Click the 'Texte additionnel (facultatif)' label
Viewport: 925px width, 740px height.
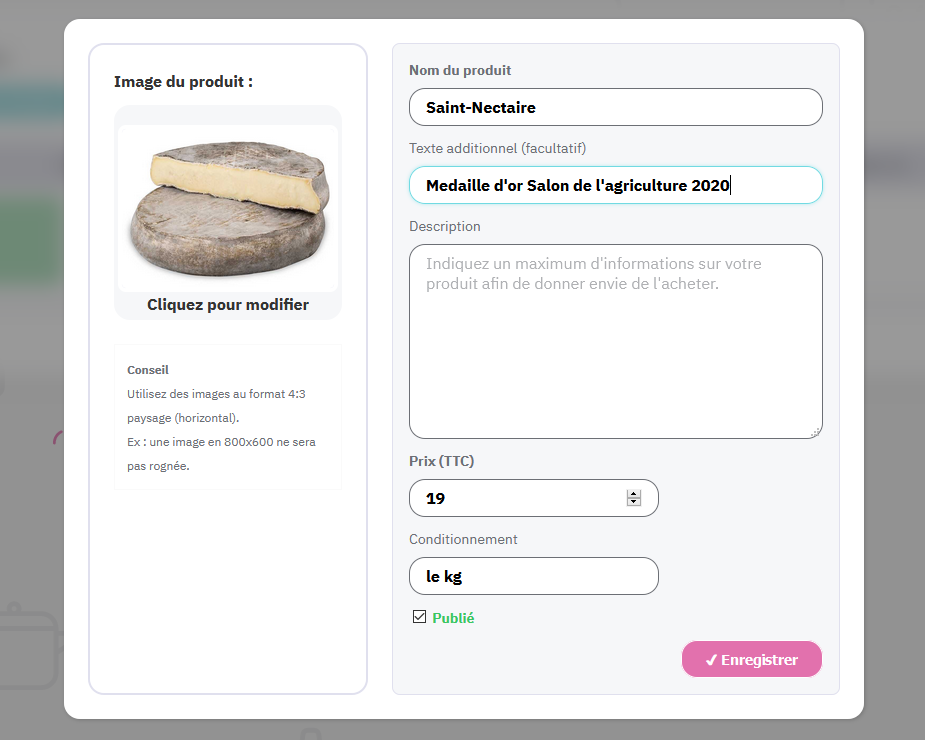tap(497, 148)
